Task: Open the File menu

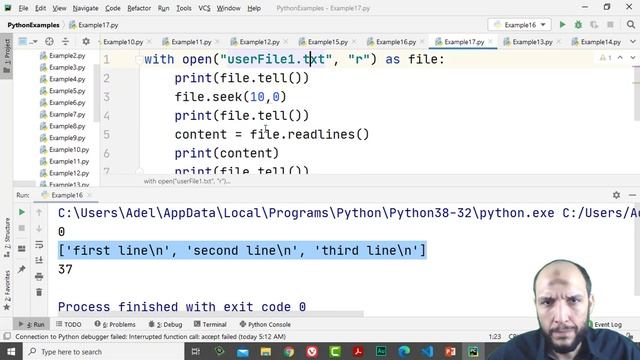Action: click(23, 8)
